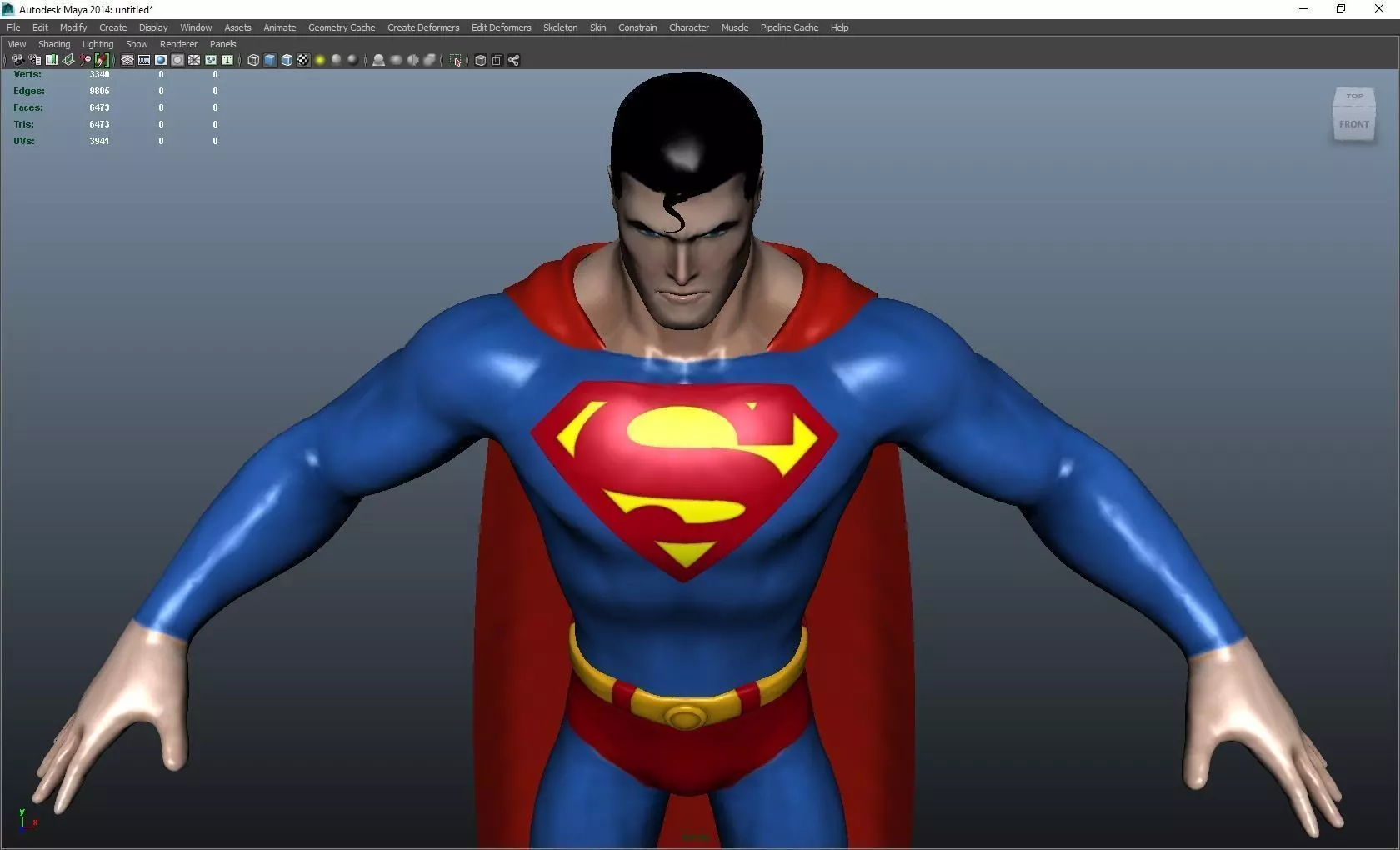This screenshot has height=850, width=1400.
Task: Toggle the Film Gate display
Action: pyautogui.click(x=144, y=60)
